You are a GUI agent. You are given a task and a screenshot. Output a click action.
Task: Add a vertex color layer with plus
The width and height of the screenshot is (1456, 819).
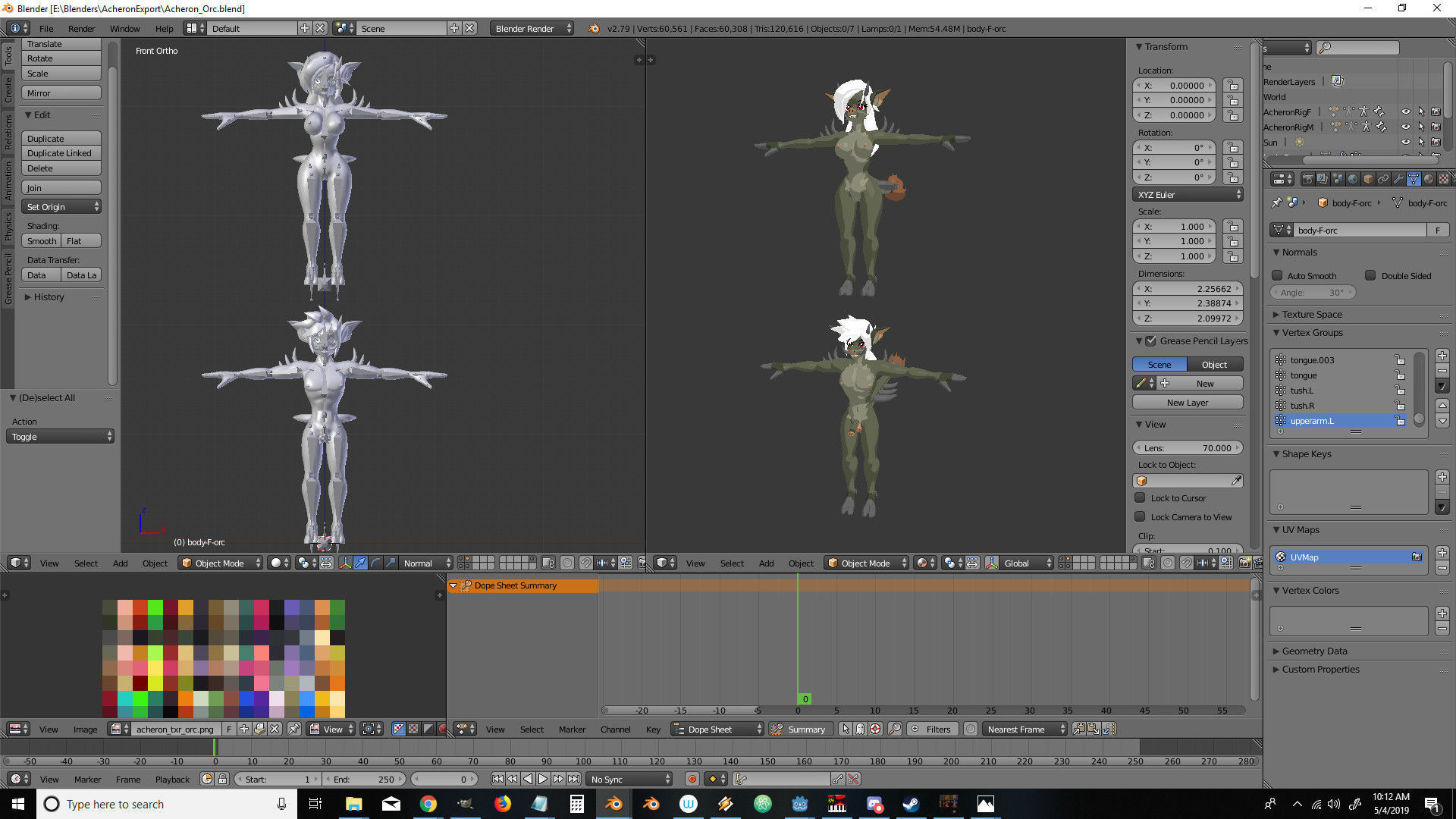(x=1442, y=613)
